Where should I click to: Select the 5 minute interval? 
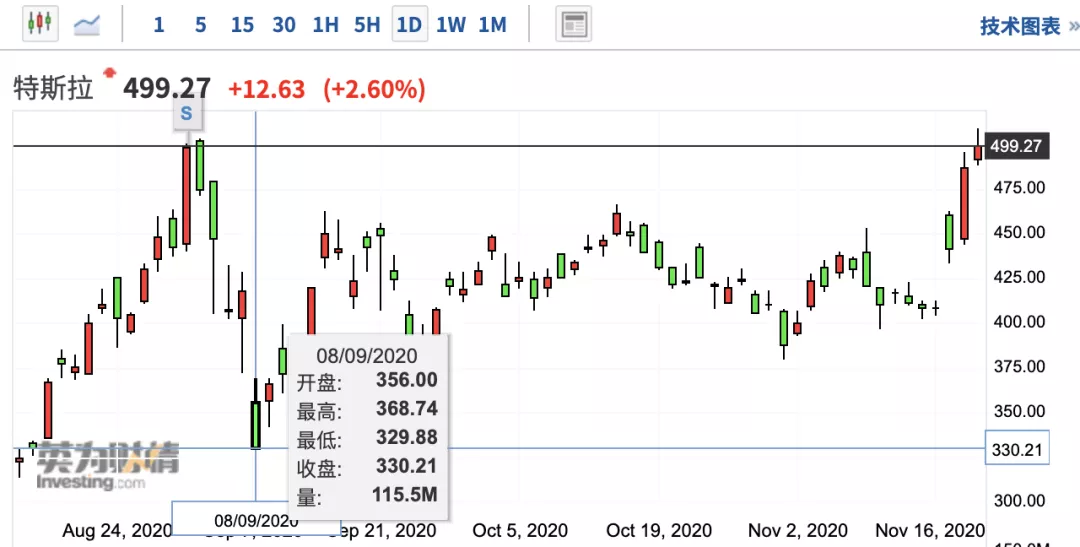[200, 25]
